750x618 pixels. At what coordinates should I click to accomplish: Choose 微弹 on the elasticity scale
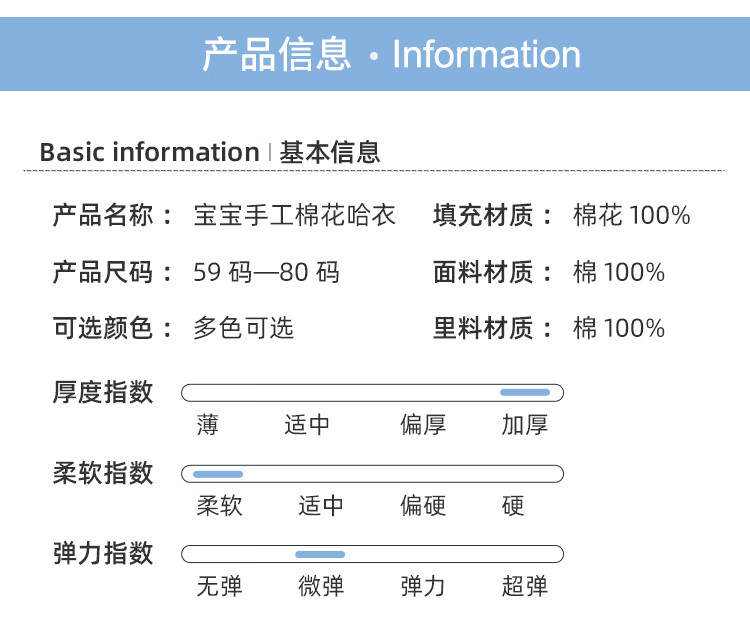click(x=321, y=586)
